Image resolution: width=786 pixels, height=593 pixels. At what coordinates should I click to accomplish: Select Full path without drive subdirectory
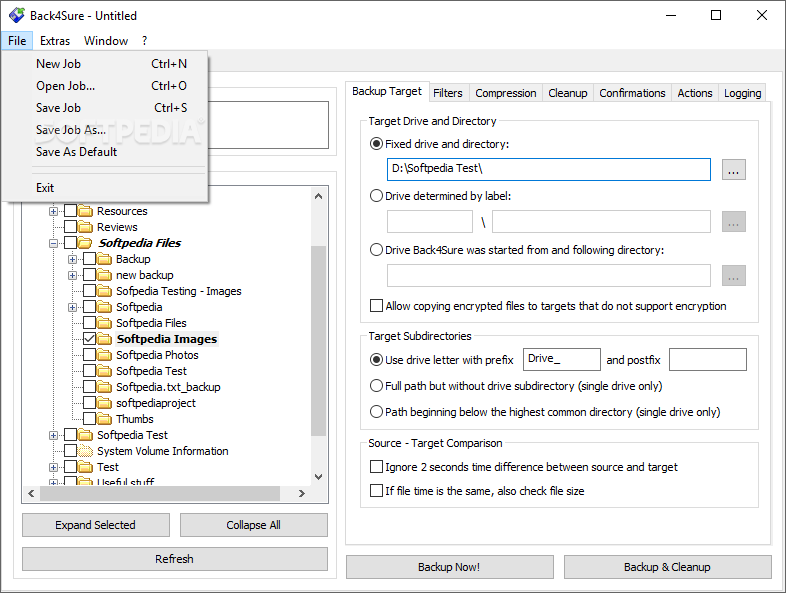[x=376, y=386]
